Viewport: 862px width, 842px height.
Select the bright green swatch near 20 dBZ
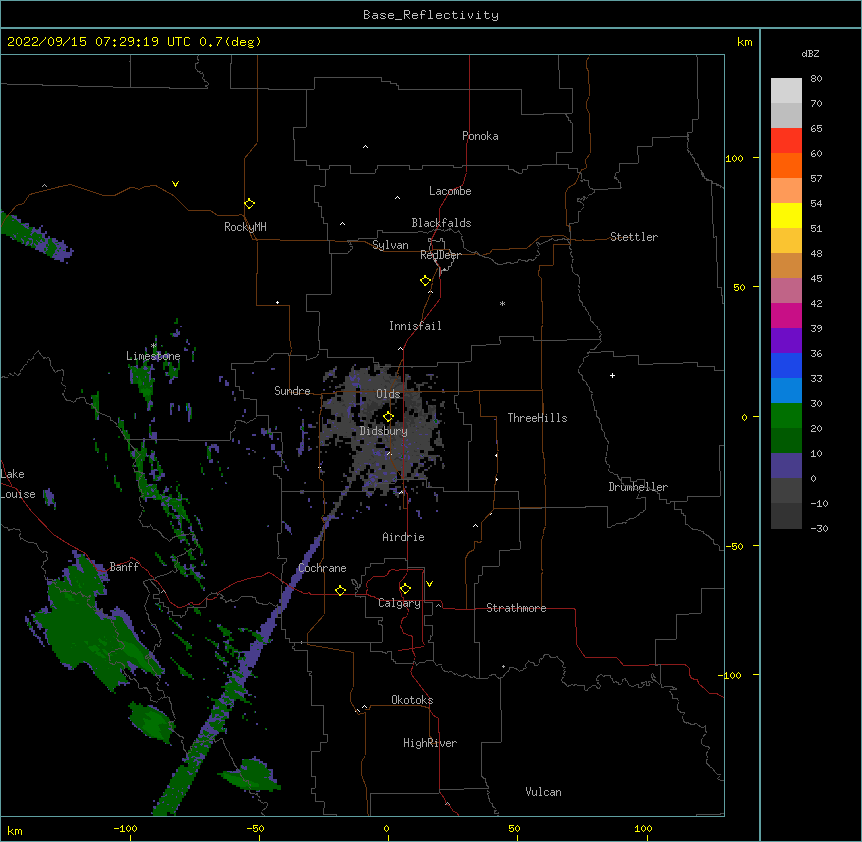coord(786,416)
